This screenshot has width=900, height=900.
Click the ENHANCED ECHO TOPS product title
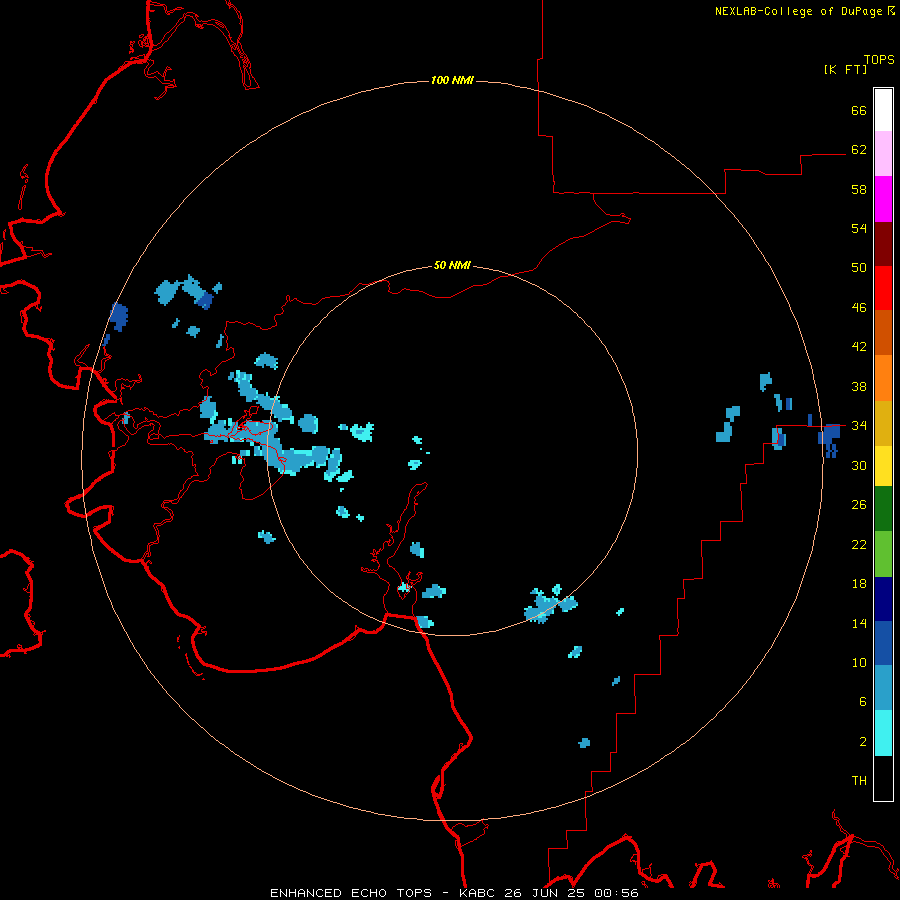pos(351,893)
